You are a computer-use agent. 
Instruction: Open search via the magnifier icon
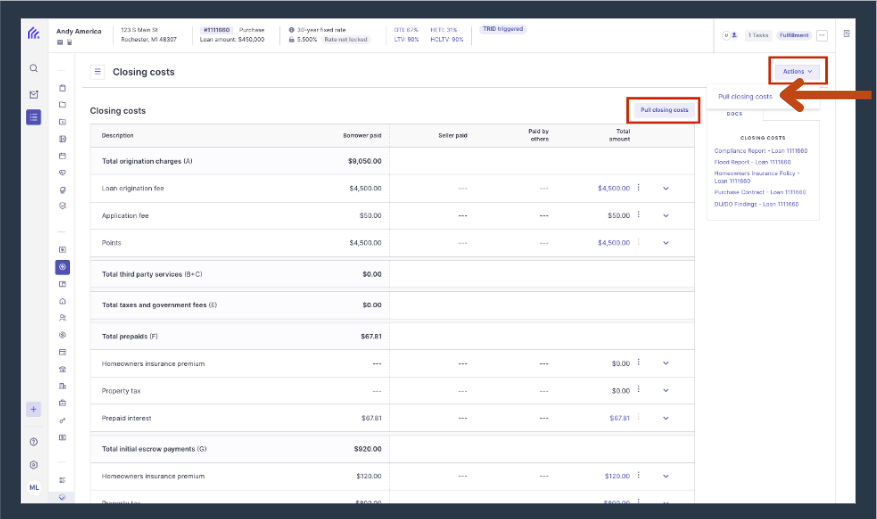pyautogui.click(x=34, y=68)
